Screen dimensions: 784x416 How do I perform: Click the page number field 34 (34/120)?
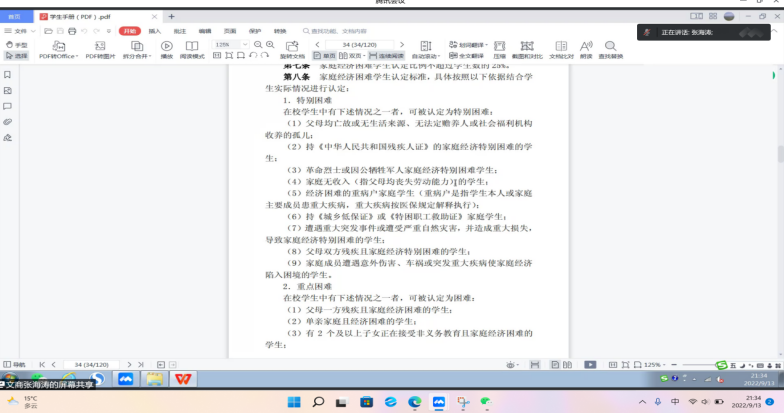coord(361,45)
